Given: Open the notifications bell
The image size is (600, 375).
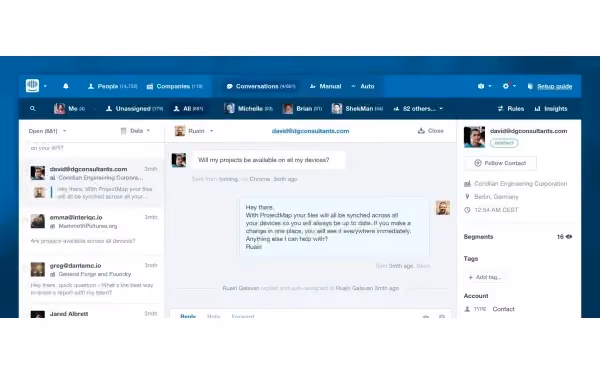Looking at the screenshot, I should (66, 86).
